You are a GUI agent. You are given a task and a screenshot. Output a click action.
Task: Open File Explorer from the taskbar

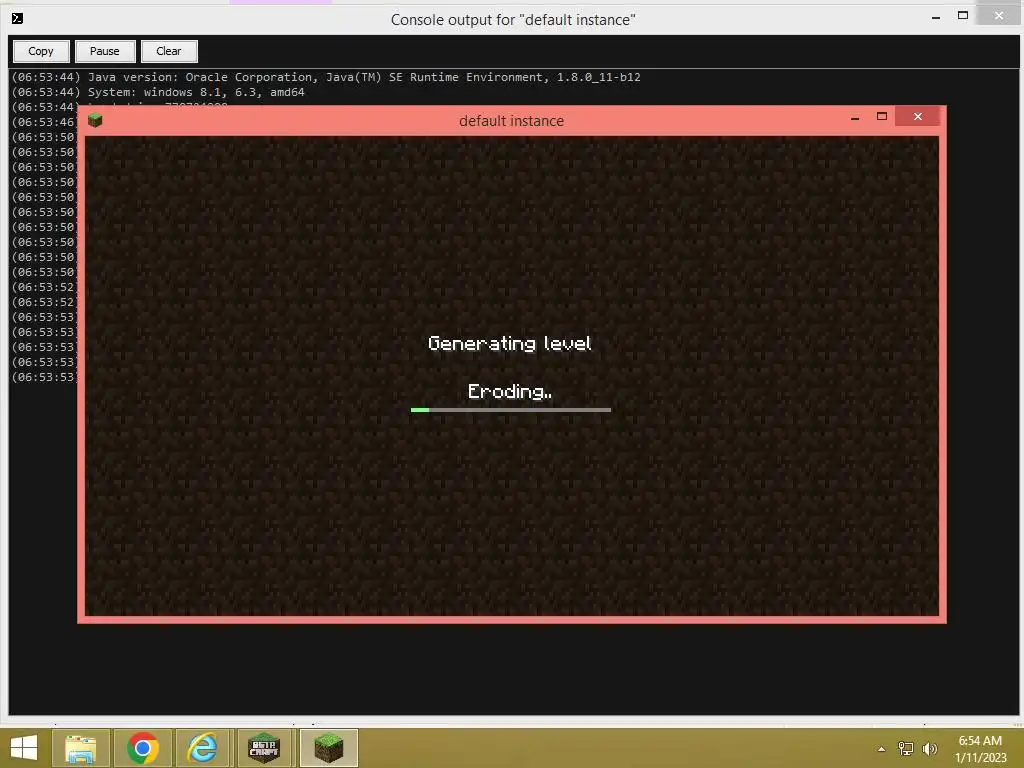point(81,748)
